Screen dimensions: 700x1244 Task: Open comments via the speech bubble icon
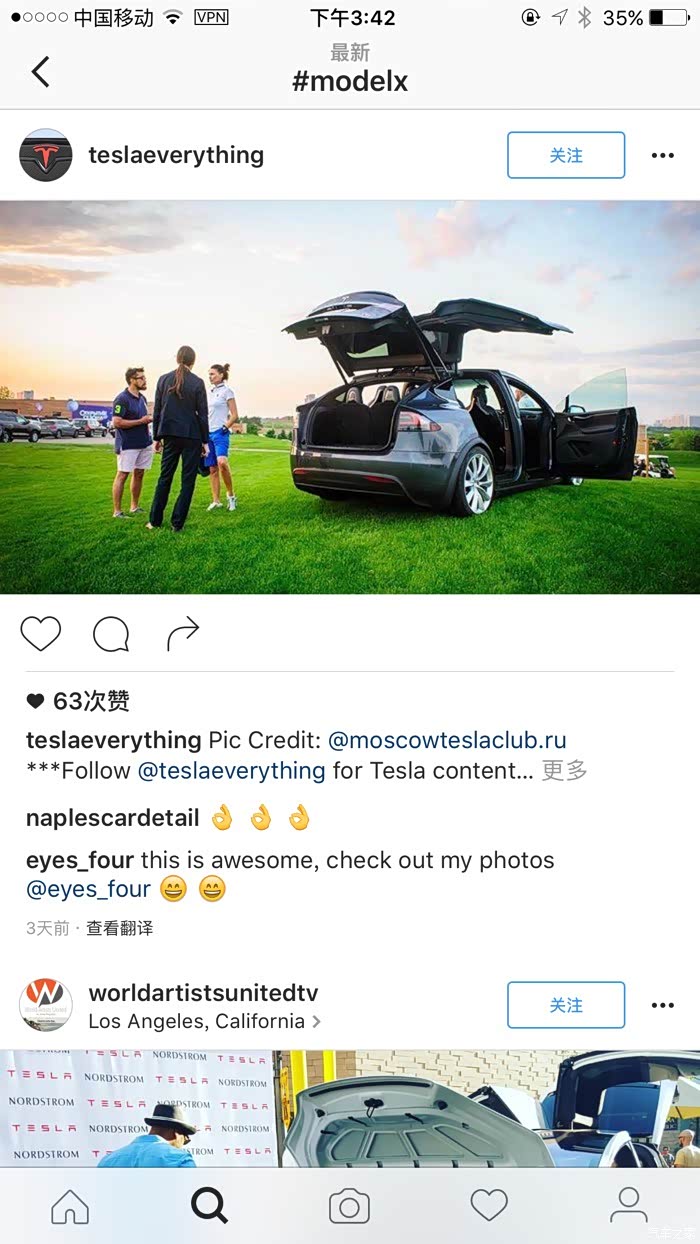[111, 634]
